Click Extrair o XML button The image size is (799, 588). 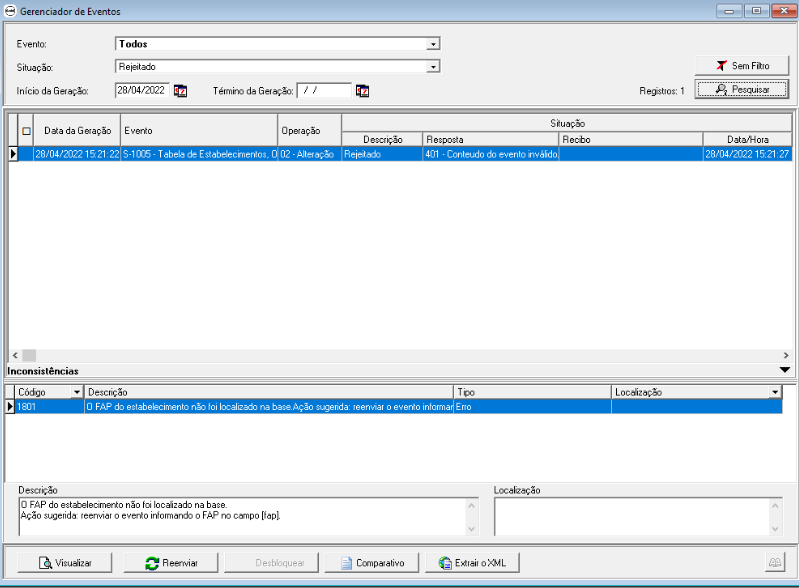tap(473, 563)
